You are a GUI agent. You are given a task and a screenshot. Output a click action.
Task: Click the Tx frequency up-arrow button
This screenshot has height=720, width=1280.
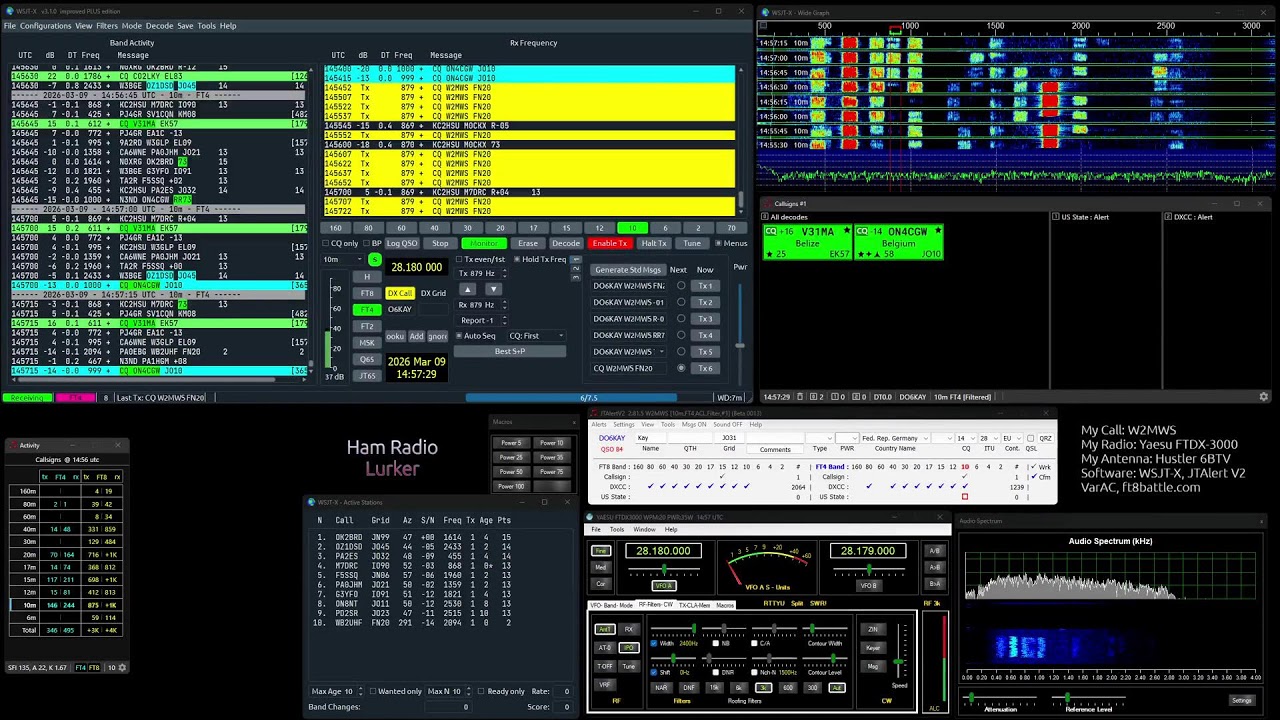pyautogui.click(x=467, y=289)
